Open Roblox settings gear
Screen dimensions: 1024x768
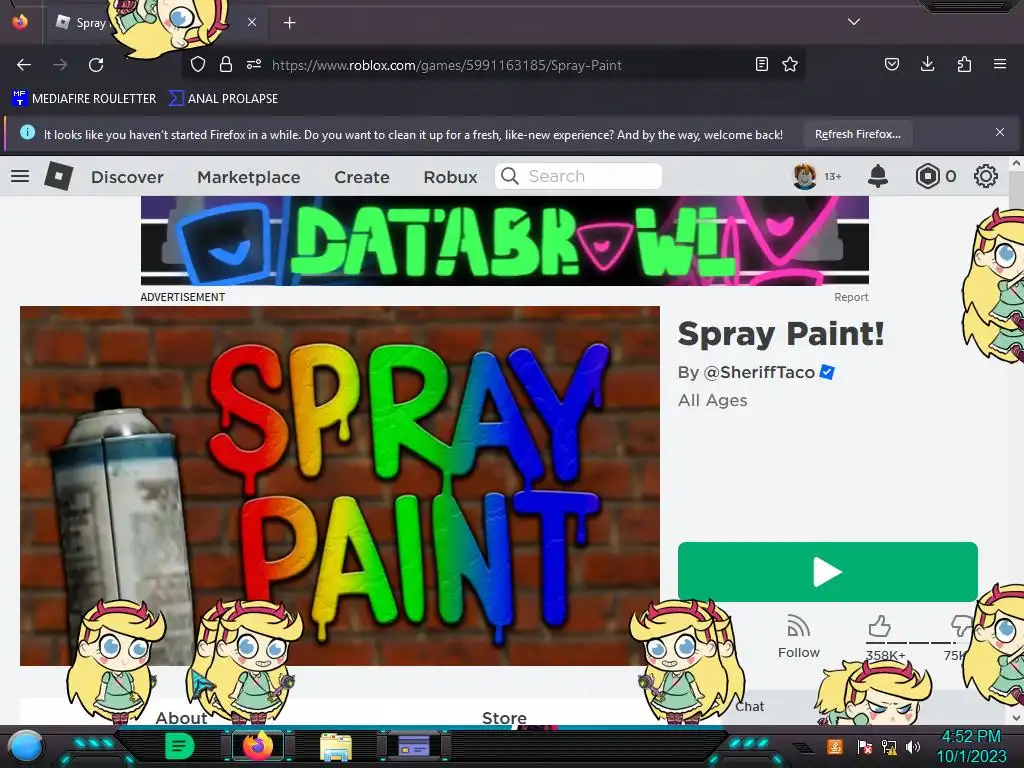tap(985, 176)
